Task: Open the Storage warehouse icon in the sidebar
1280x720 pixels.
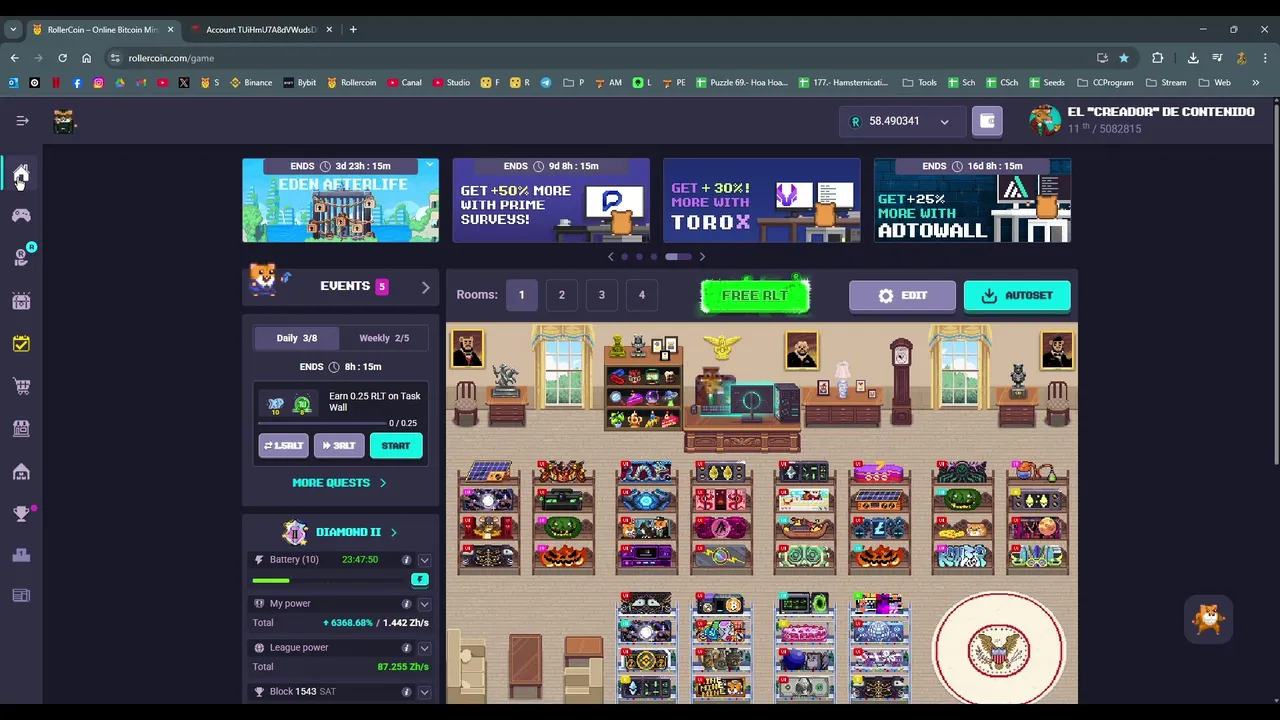Action: tap(21, 471)
